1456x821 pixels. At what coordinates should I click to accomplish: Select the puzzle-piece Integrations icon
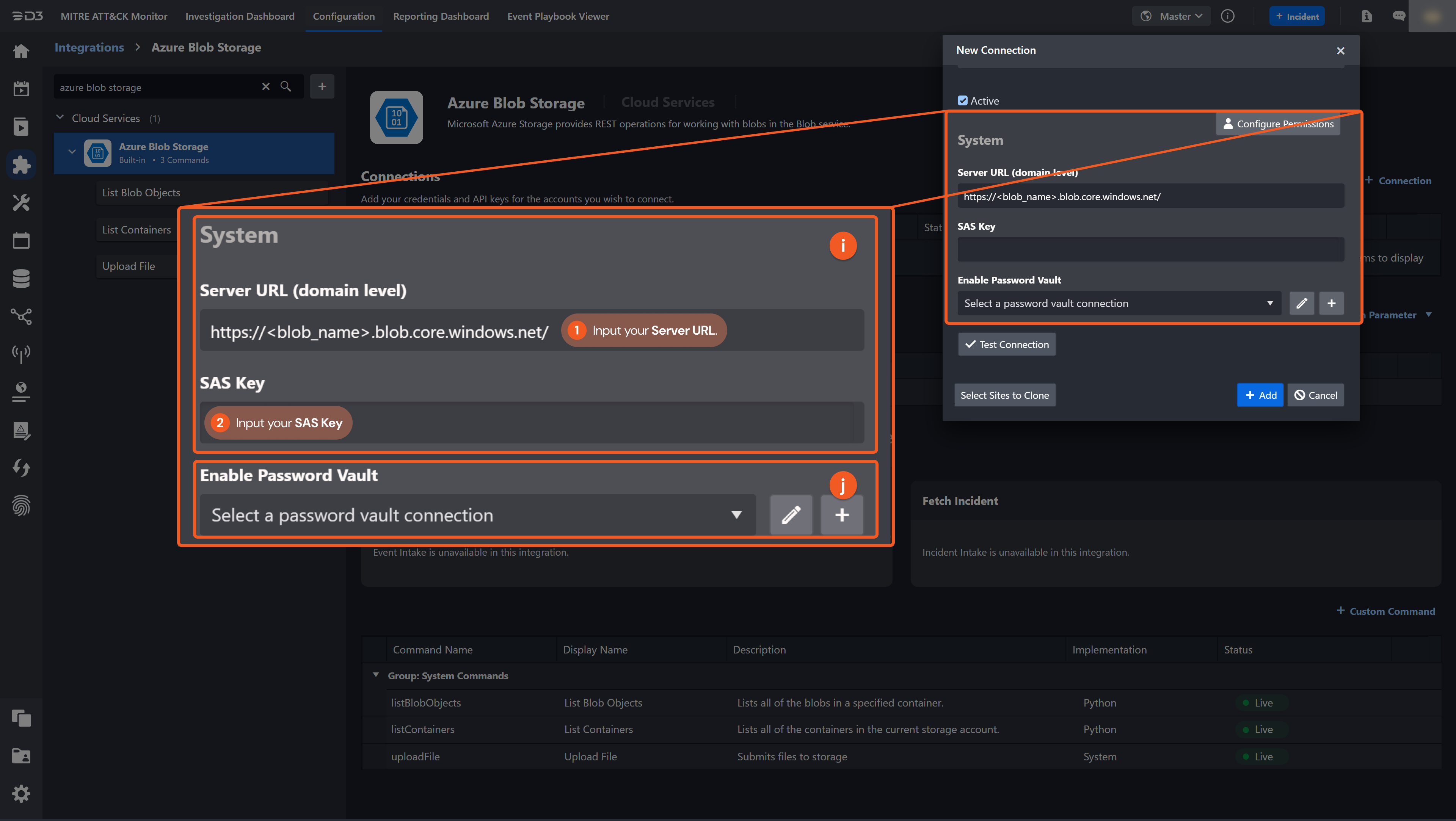[21, 165]
